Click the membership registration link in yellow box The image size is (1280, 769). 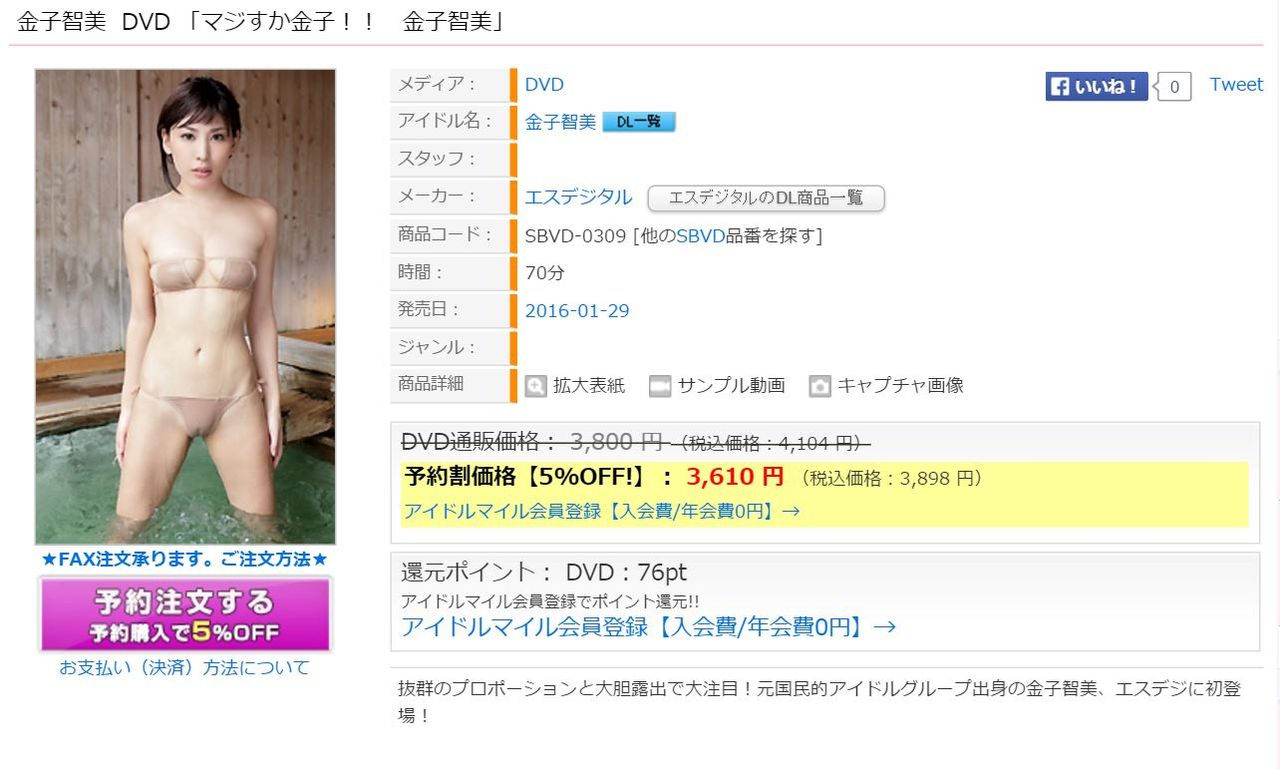click(601, 511)
